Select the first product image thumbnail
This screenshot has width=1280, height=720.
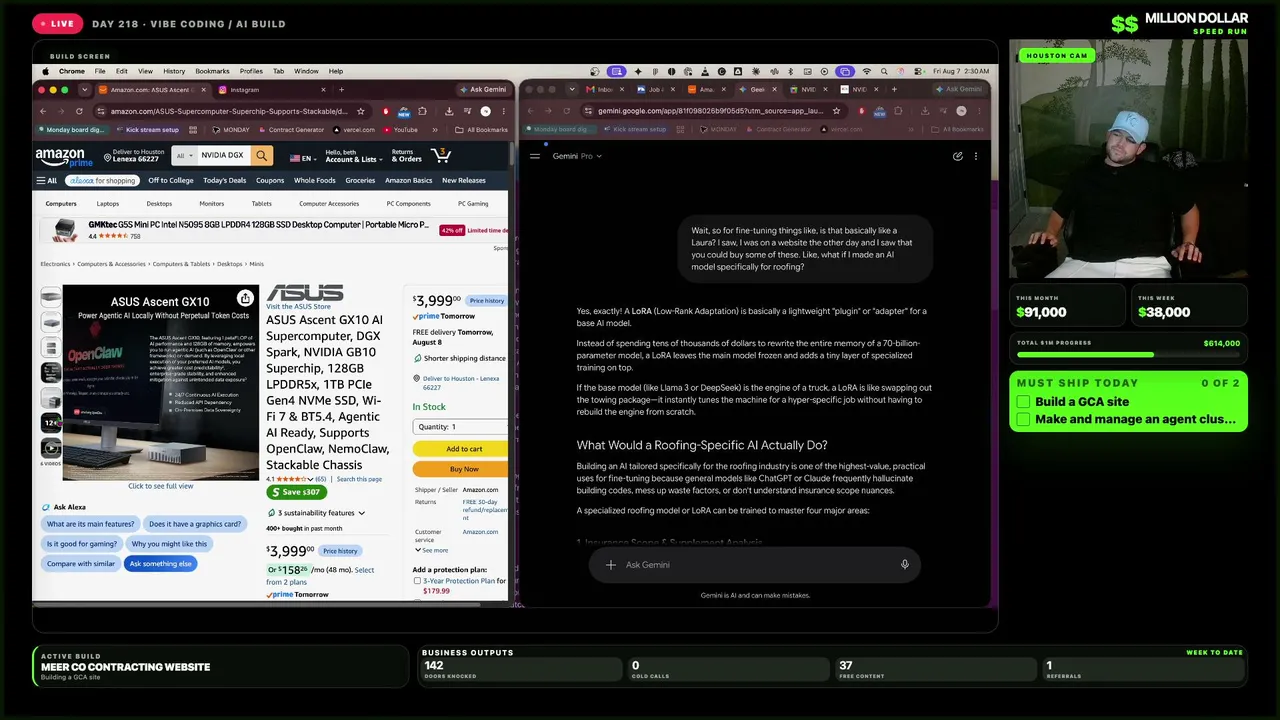50,297
